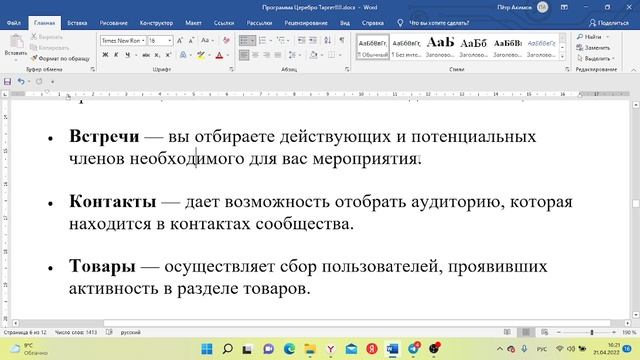Sort the selected text
Image resolution: width=640 pixels, height=360 pixels.
coord(327,40)
